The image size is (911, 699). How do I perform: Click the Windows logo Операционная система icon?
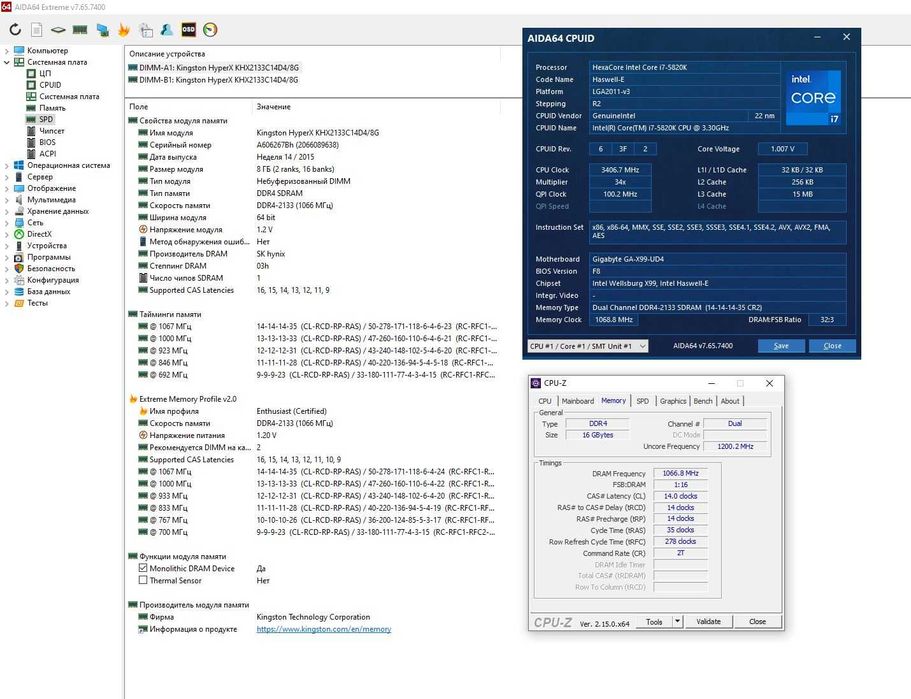(x=19, y=166)
